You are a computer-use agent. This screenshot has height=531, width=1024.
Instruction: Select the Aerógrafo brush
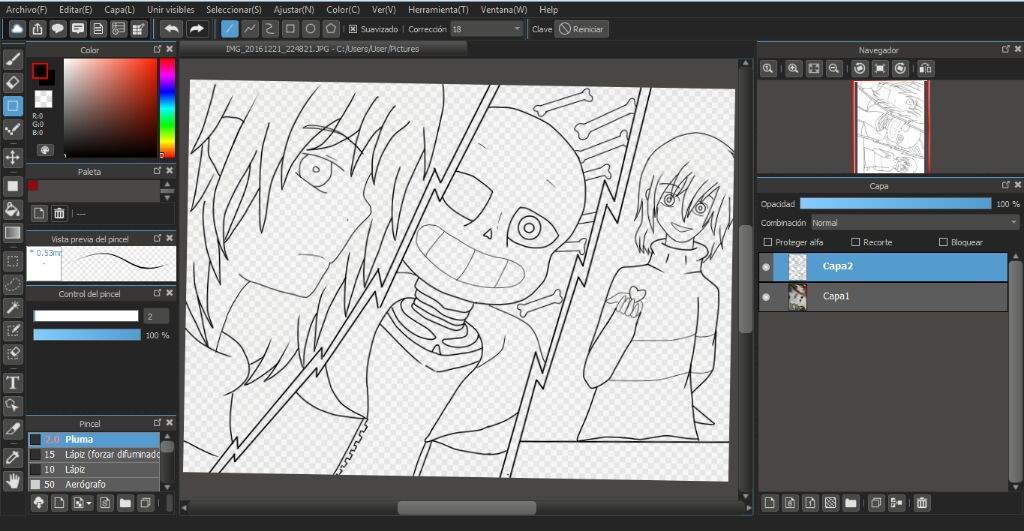pyautogui.click(x=94, y=485)
